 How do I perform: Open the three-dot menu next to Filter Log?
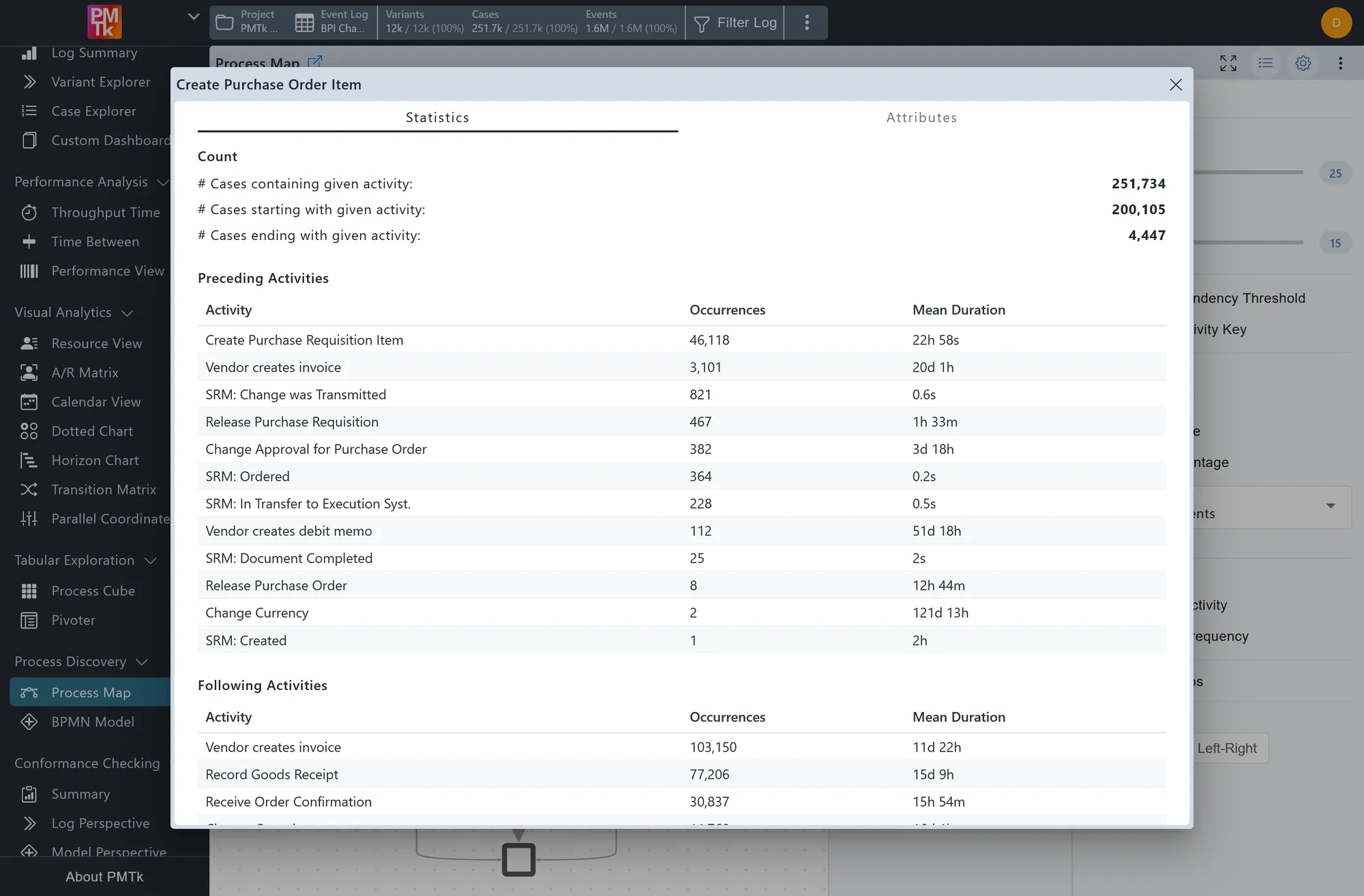coord(807,23)
